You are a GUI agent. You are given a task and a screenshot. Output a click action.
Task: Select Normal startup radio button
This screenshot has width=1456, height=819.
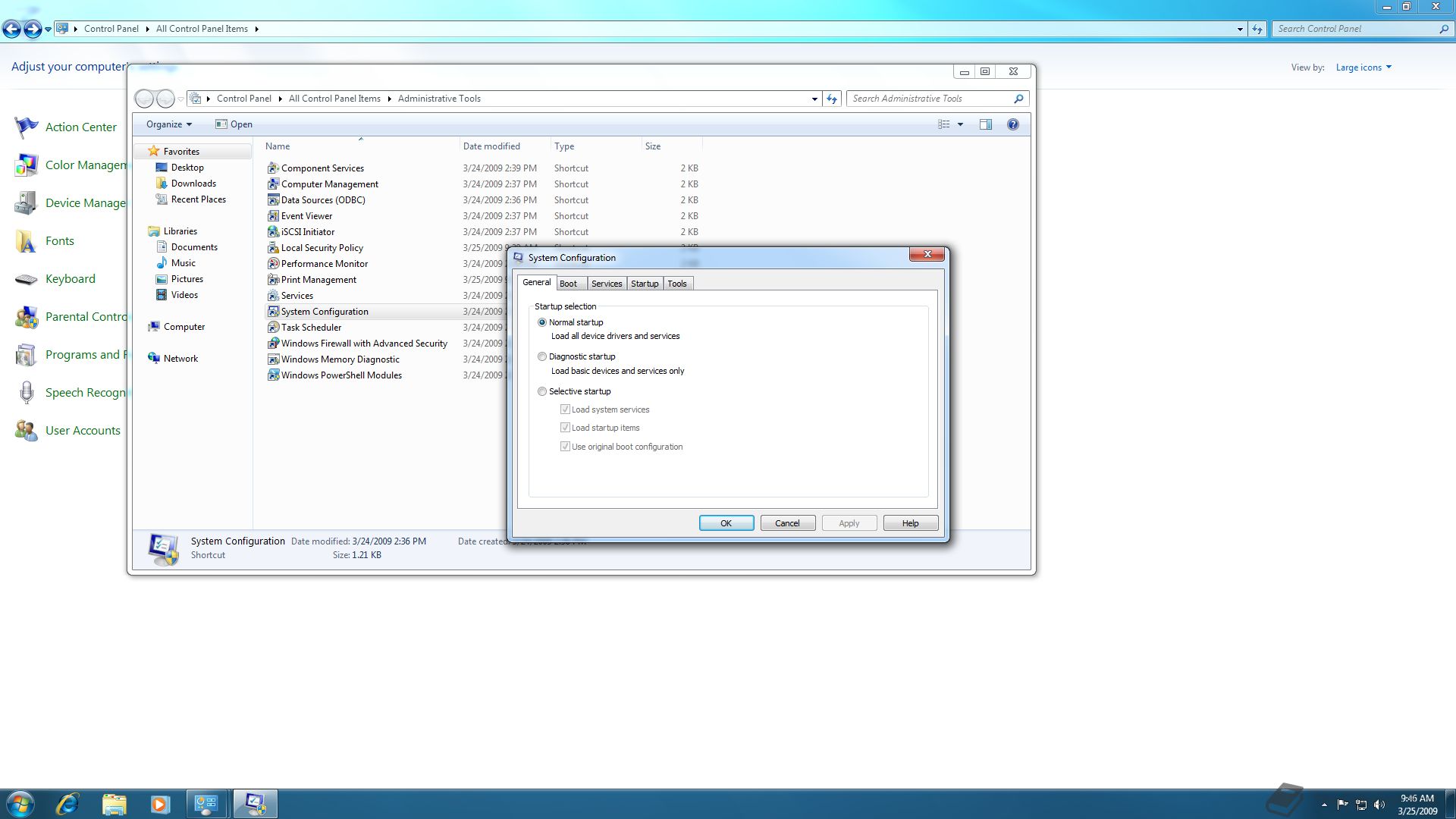pyautogui.click(x=542, y=322)
